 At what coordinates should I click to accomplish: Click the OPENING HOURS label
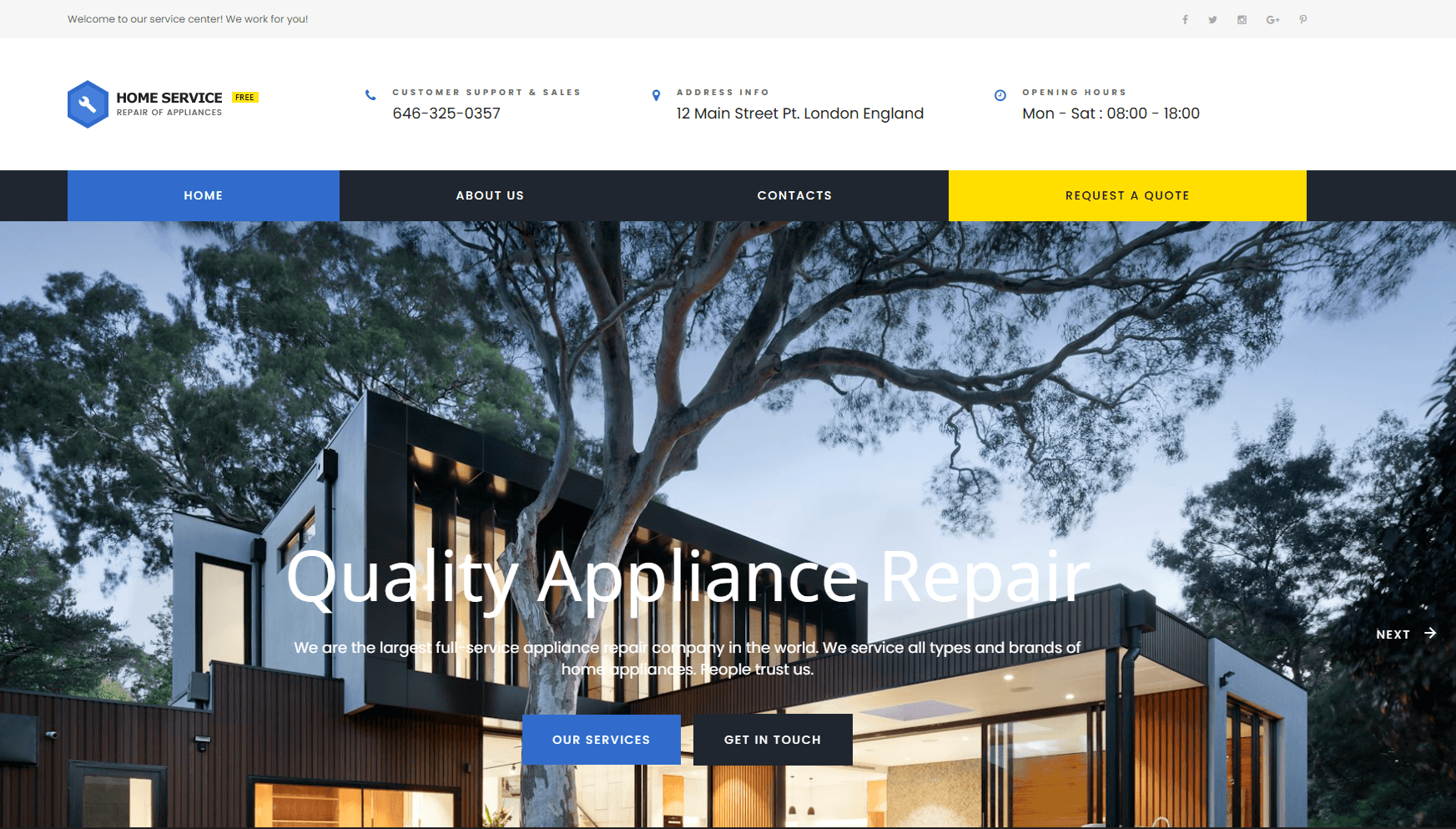[1074, 93]
